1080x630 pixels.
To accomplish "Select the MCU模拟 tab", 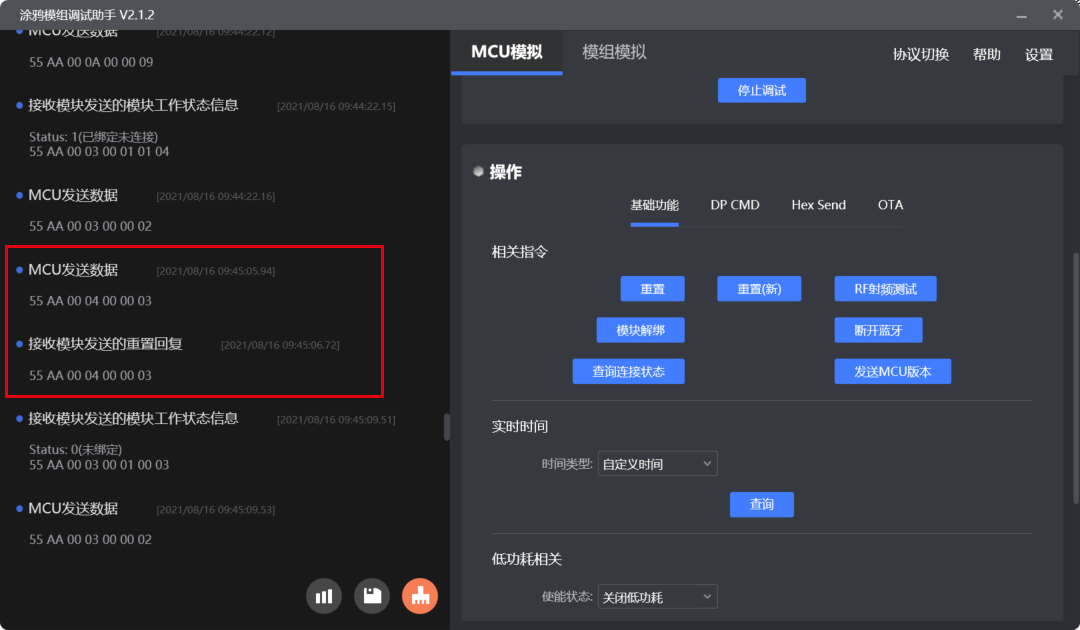I will point(507,52).
